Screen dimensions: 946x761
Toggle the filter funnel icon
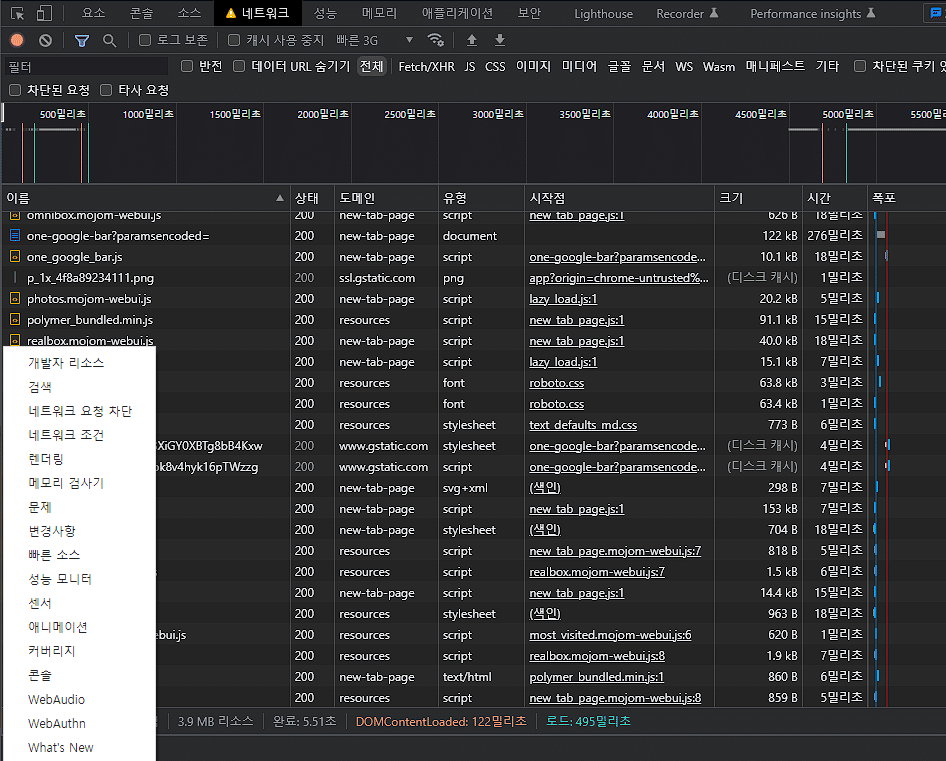(x=81, y=40)
